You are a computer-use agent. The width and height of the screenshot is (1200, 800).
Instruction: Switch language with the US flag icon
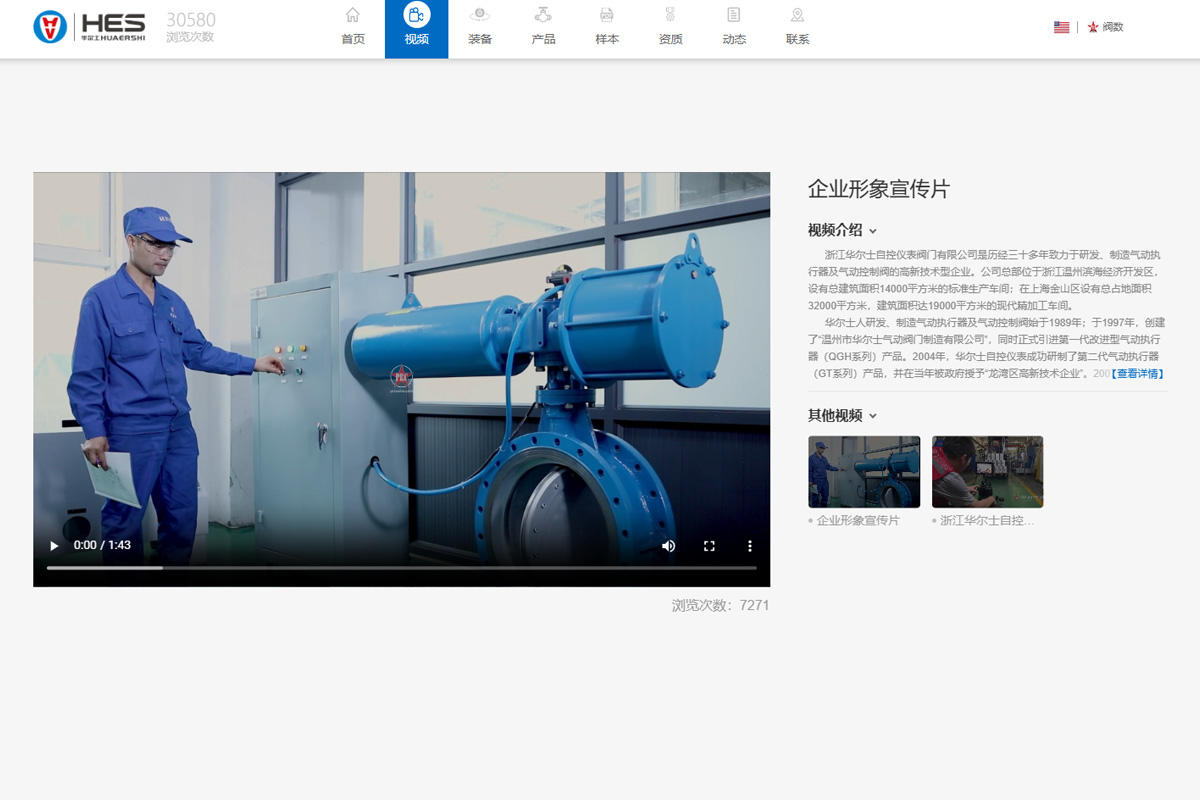click(x=1061, y=27)
